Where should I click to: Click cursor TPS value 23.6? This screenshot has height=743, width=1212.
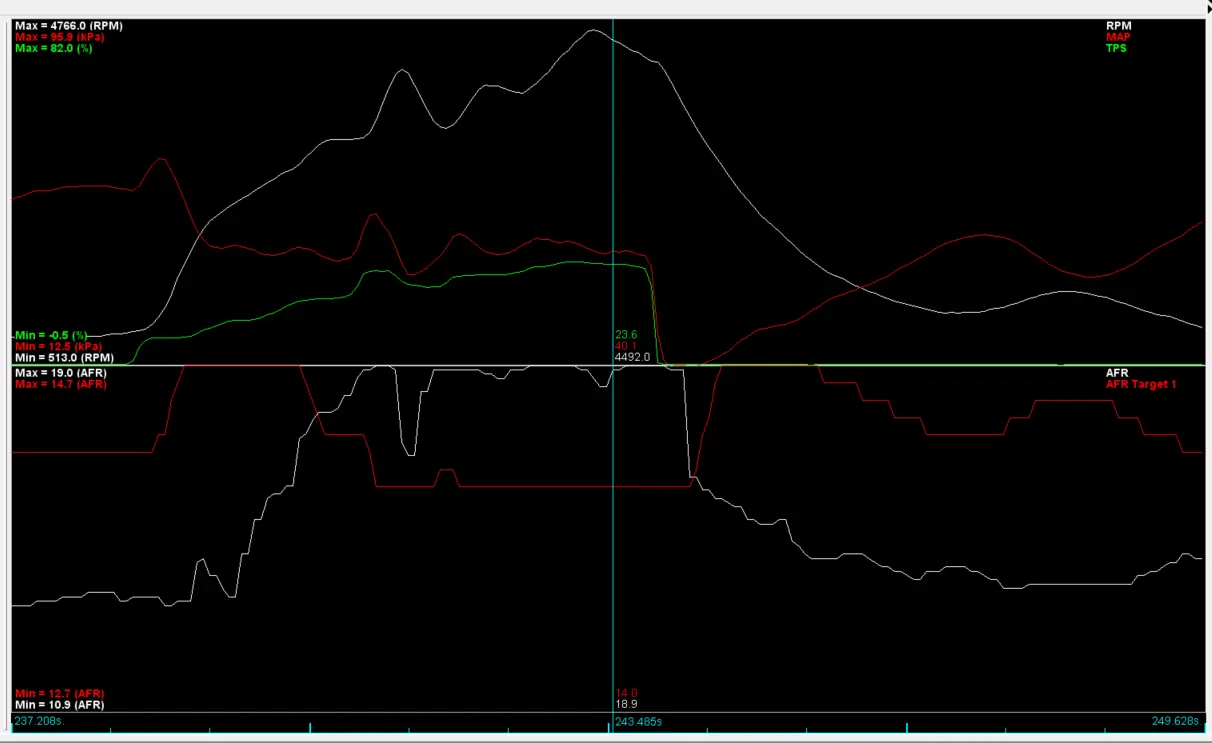click(626, 335)
